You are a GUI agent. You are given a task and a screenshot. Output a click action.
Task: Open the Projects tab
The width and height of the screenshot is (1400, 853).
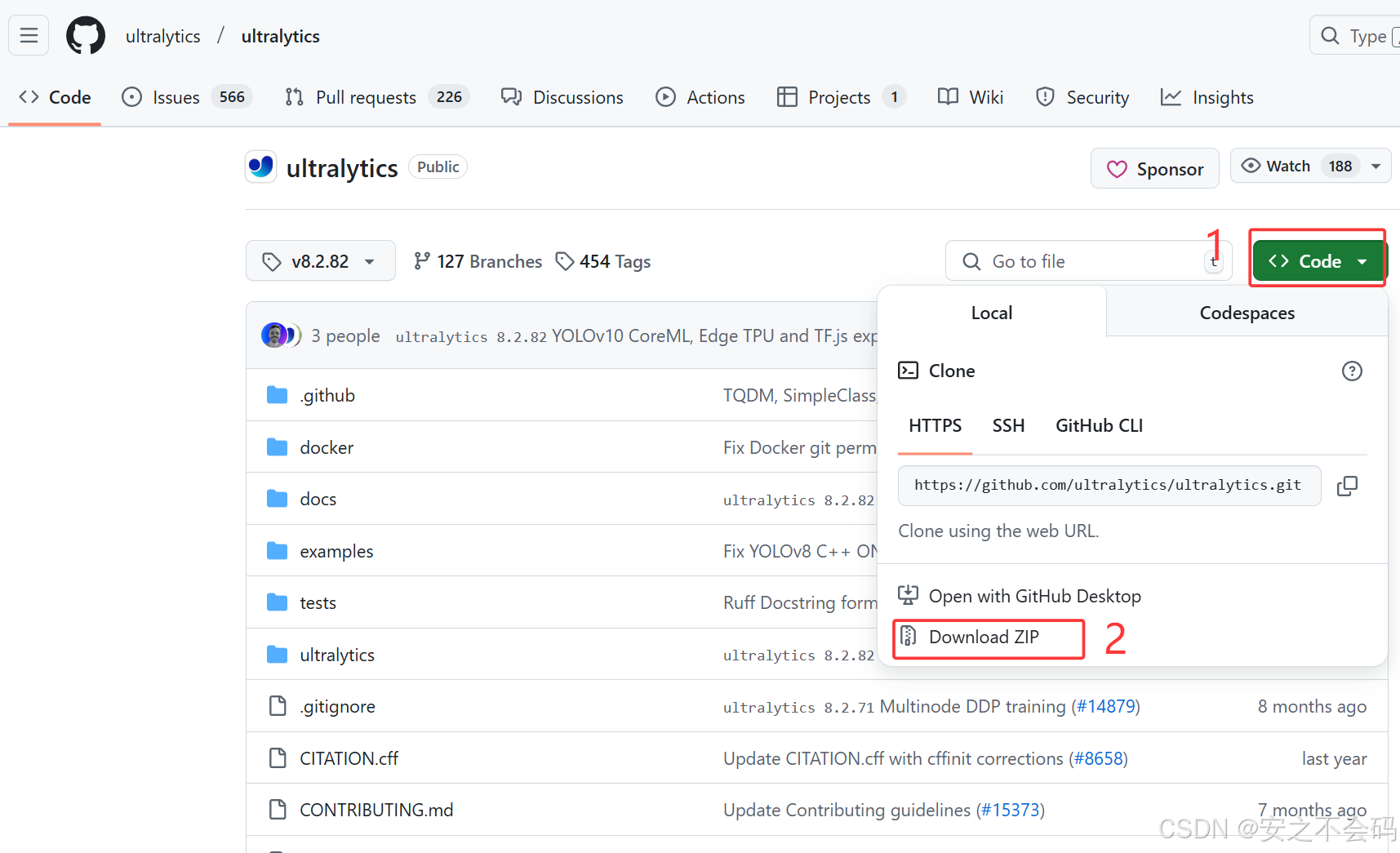(841, 97)
